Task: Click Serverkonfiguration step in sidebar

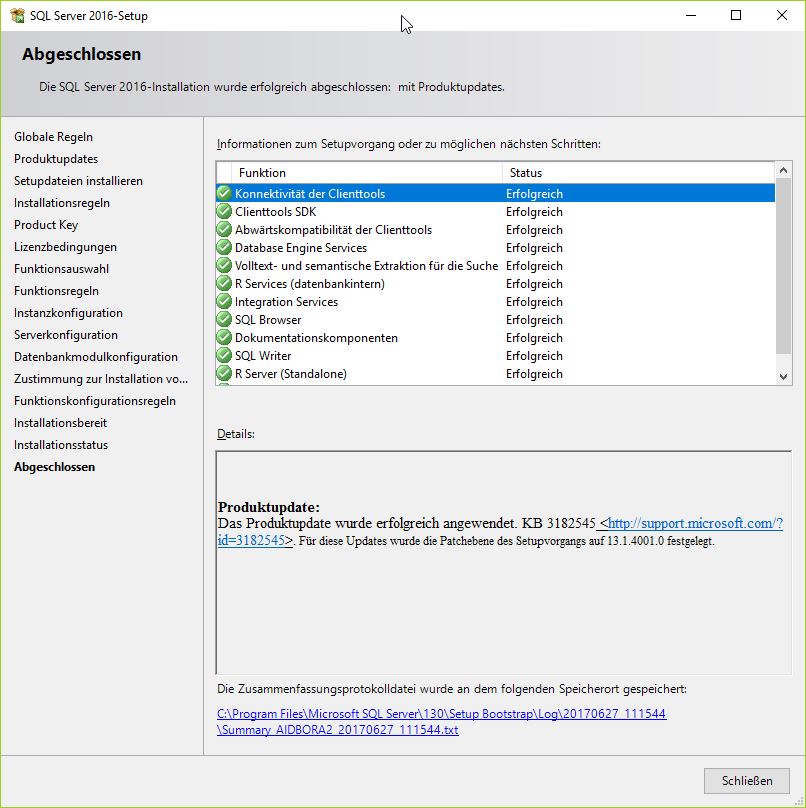Action: point(66,334)
